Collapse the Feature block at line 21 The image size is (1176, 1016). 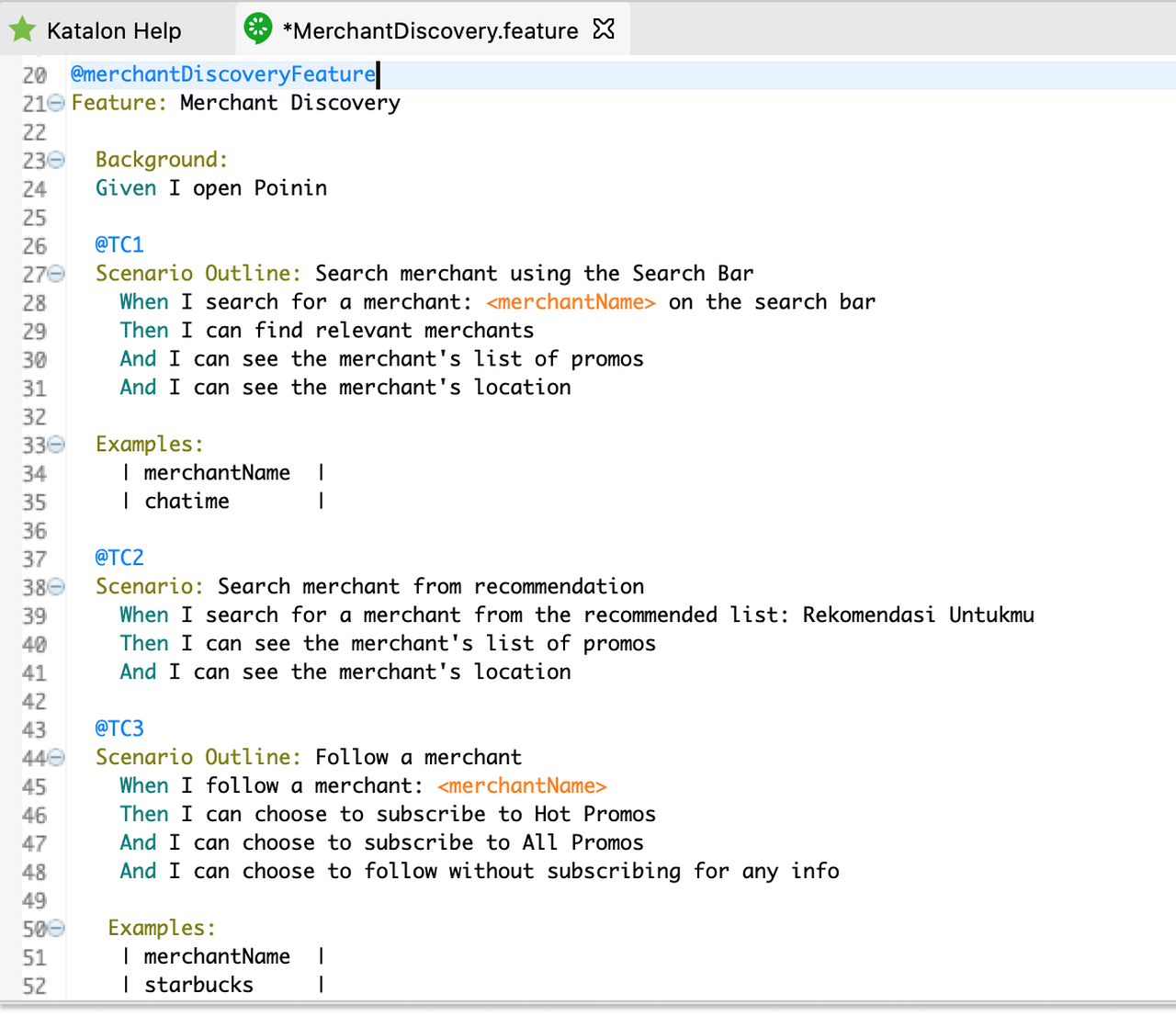tap(57, 103)
